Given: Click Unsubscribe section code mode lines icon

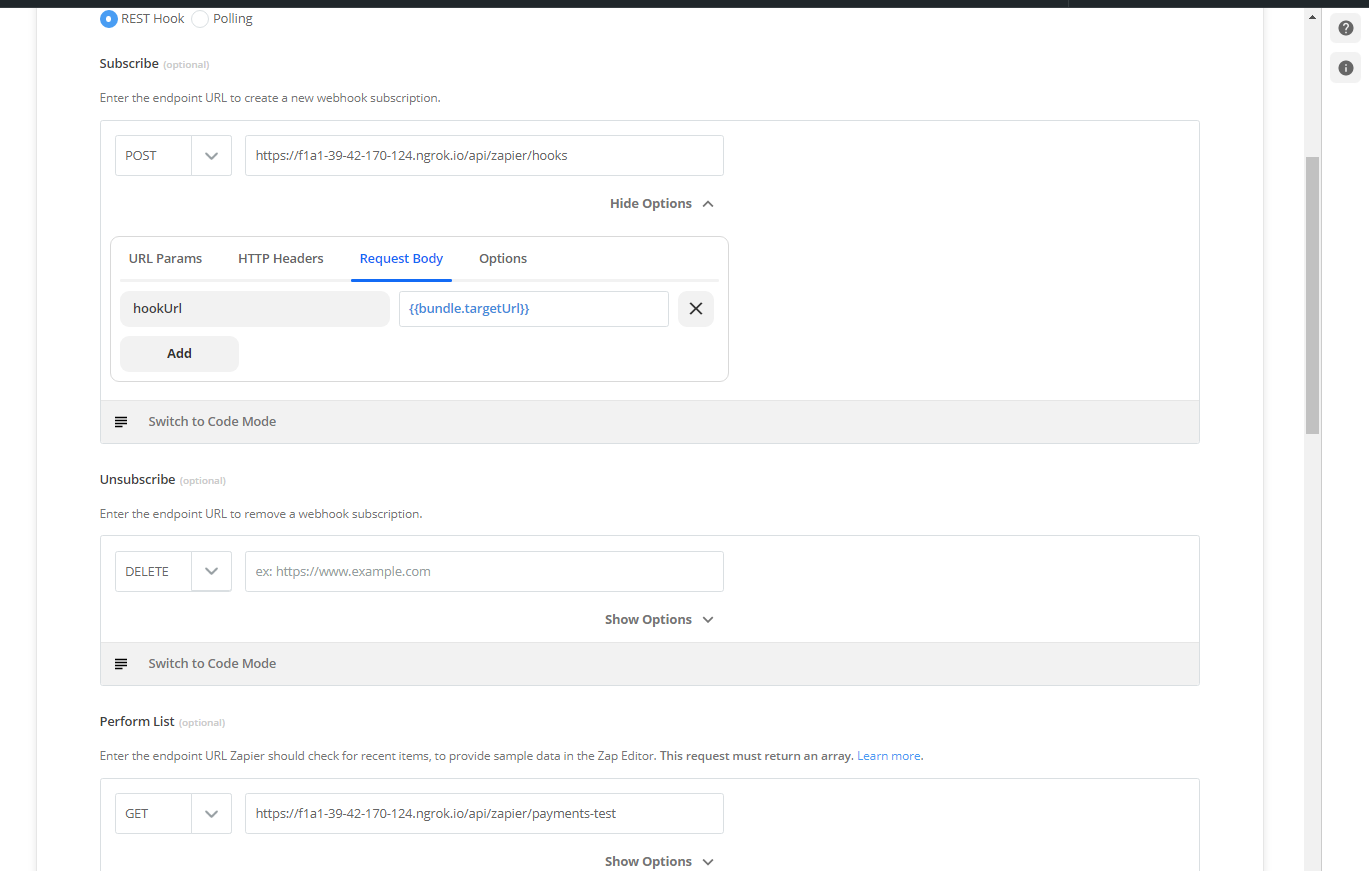Looking at the screenshot, I should (x=121, y=664).
